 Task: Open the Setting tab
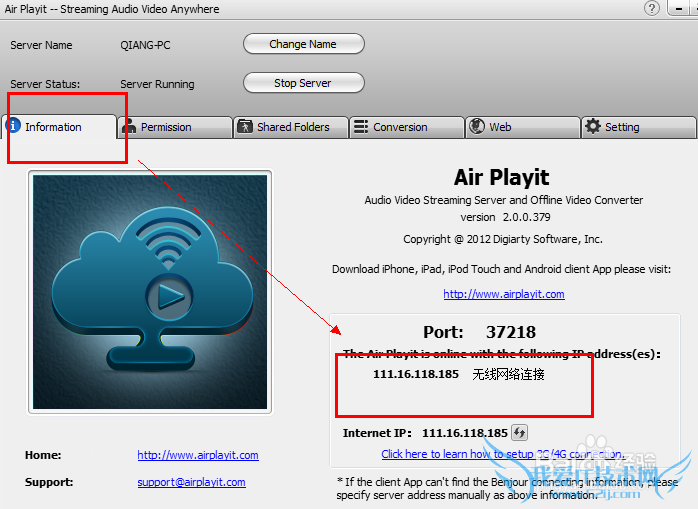(x=639, y=127)
